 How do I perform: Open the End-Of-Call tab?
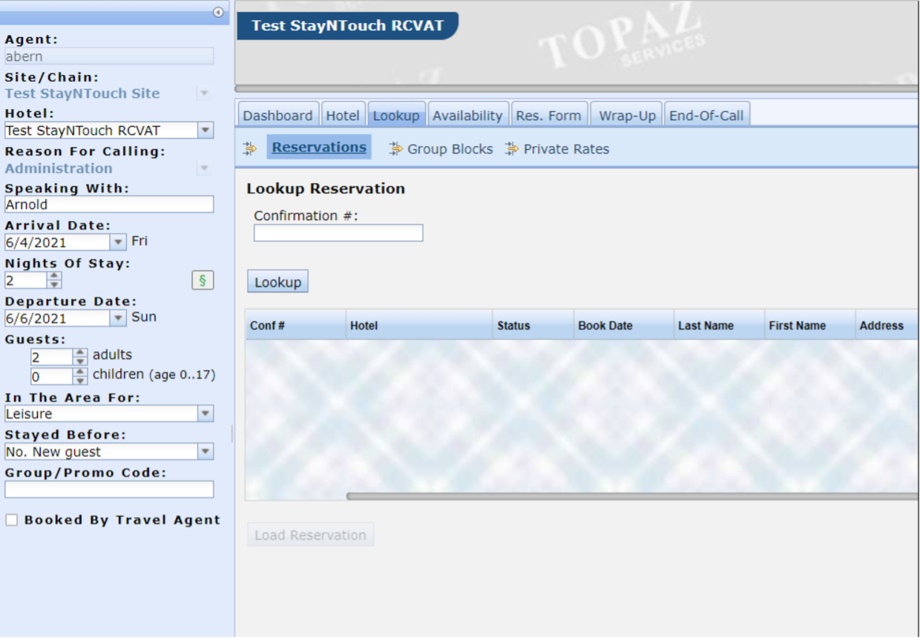pos(706,115)
